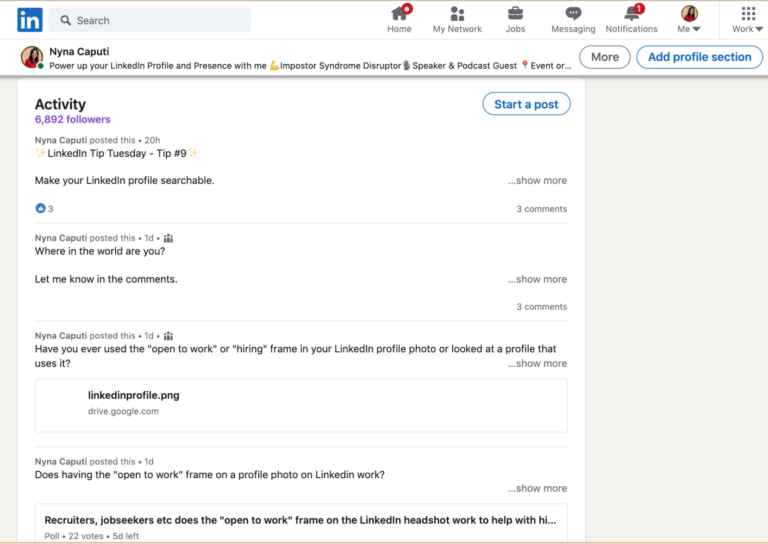
Task: Click the 'Does having the open to work frame' text
Action: (x=210, y=475)
